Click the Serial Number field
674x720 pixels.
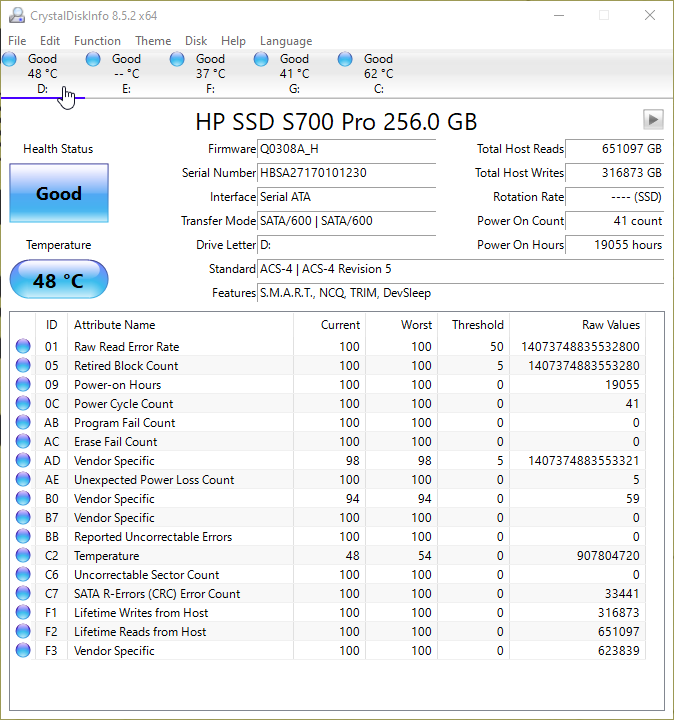[x=346, y=173]
